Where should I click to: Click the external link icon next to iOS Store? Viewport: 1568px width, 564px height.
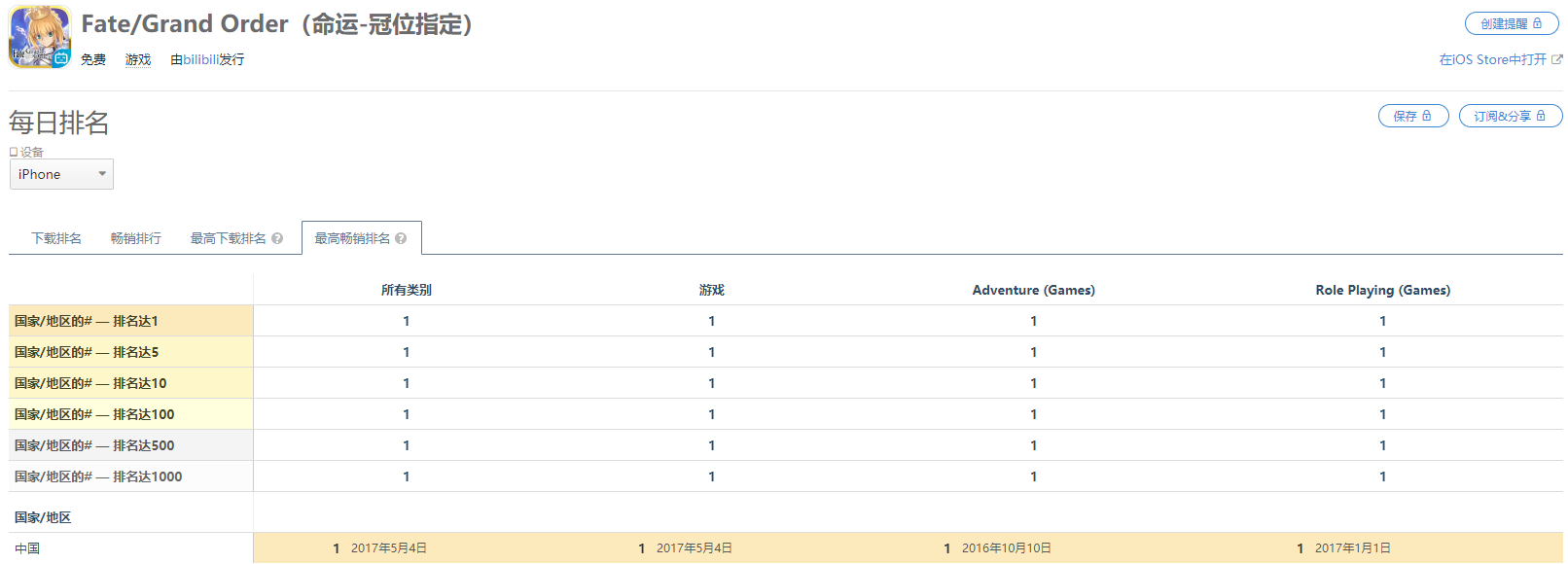(x=1557, y=59)
